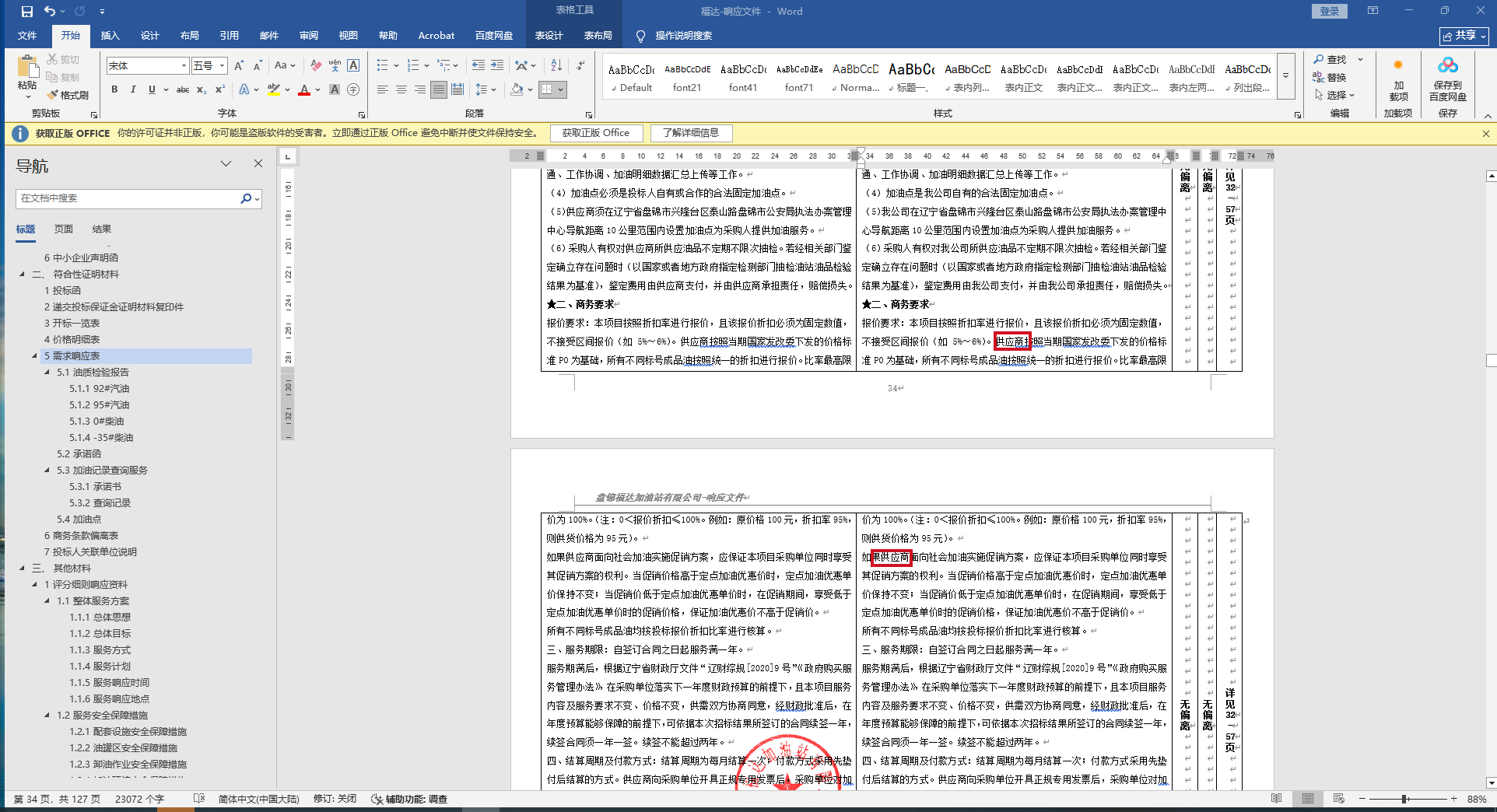This screenshot has height=812, width=1497.
Task: Open the font name dropdown (宋体)
Action: (184, 66)
